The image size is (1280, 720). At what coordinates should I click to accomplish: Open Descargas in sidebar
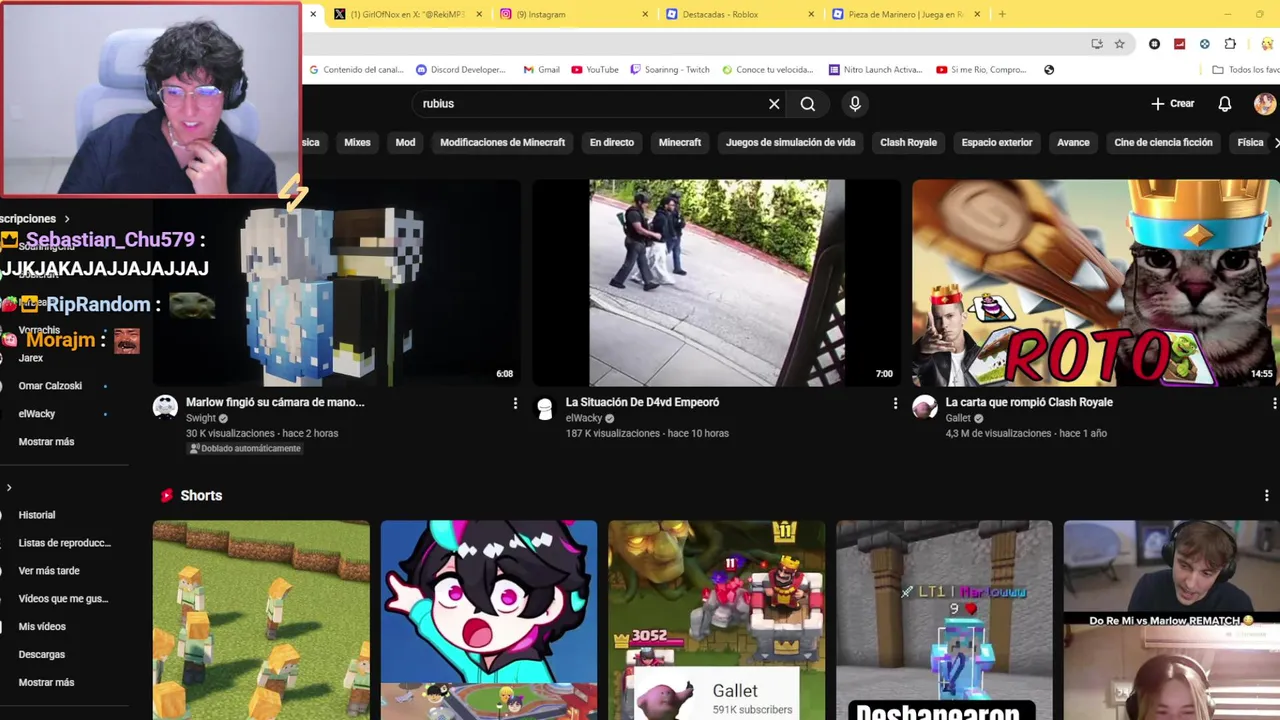pos(42,655)
